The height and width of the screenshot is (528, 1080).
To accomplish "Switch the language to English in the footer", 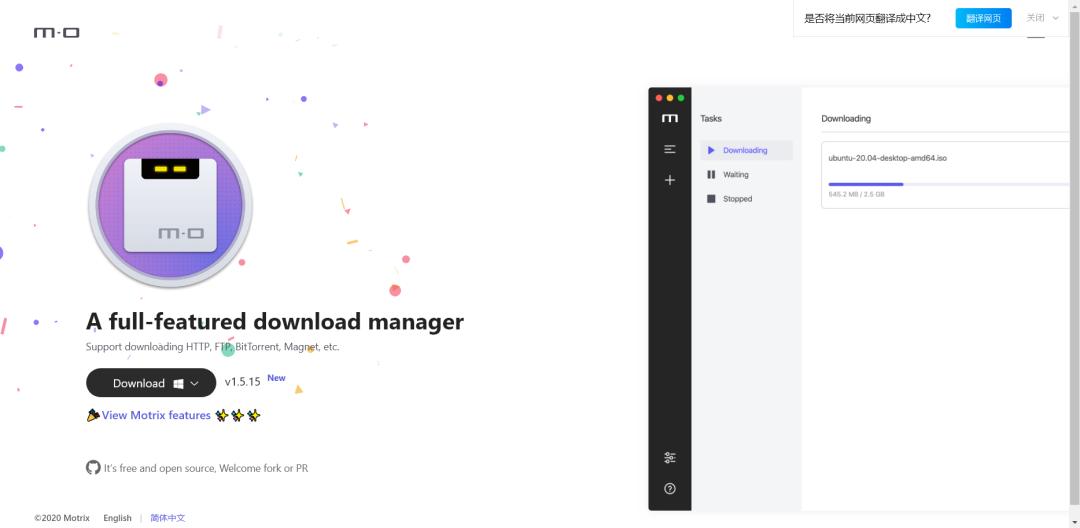I will click(117, 518).
